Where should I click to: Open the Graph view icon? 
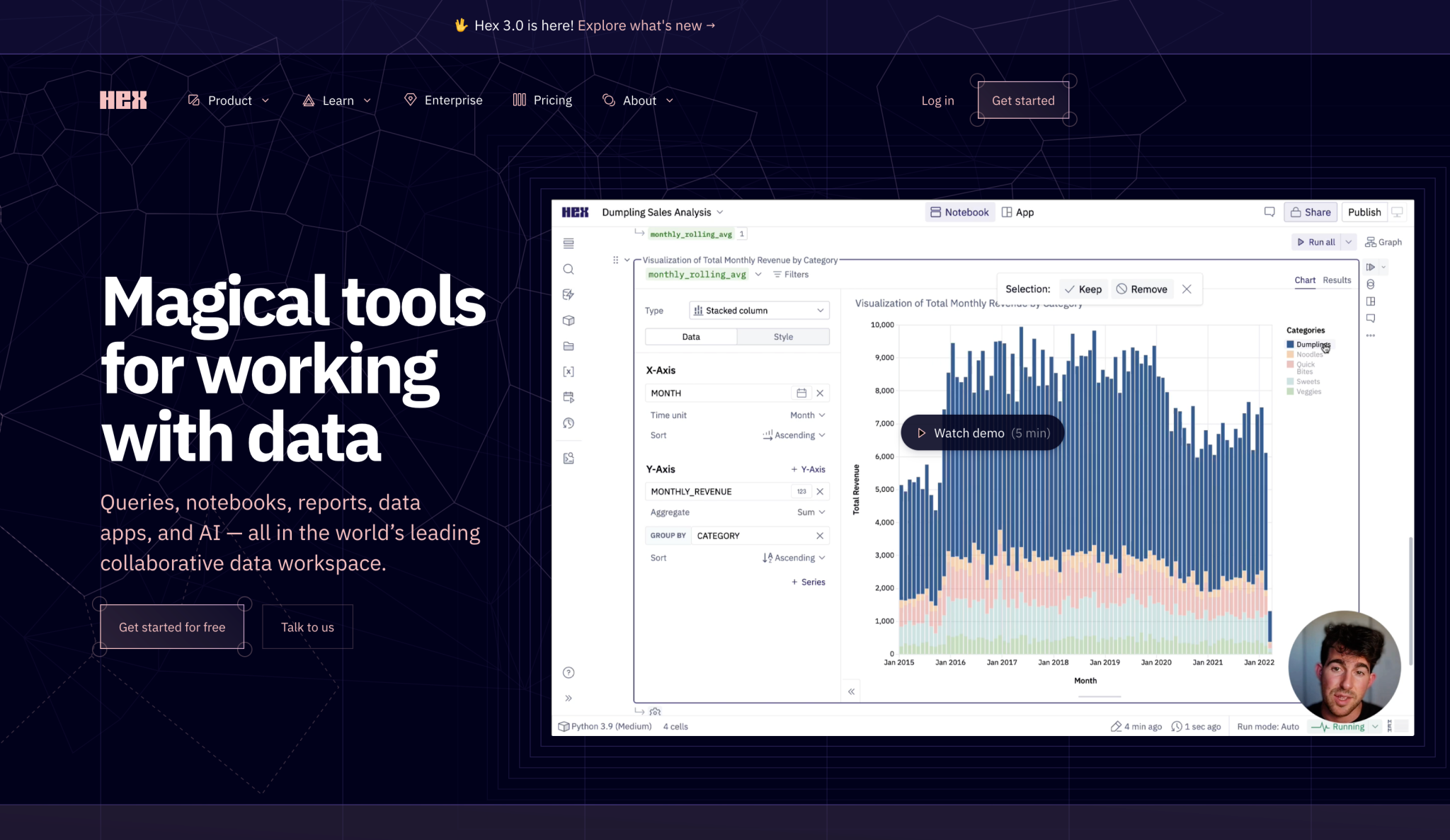point(1383,242)
